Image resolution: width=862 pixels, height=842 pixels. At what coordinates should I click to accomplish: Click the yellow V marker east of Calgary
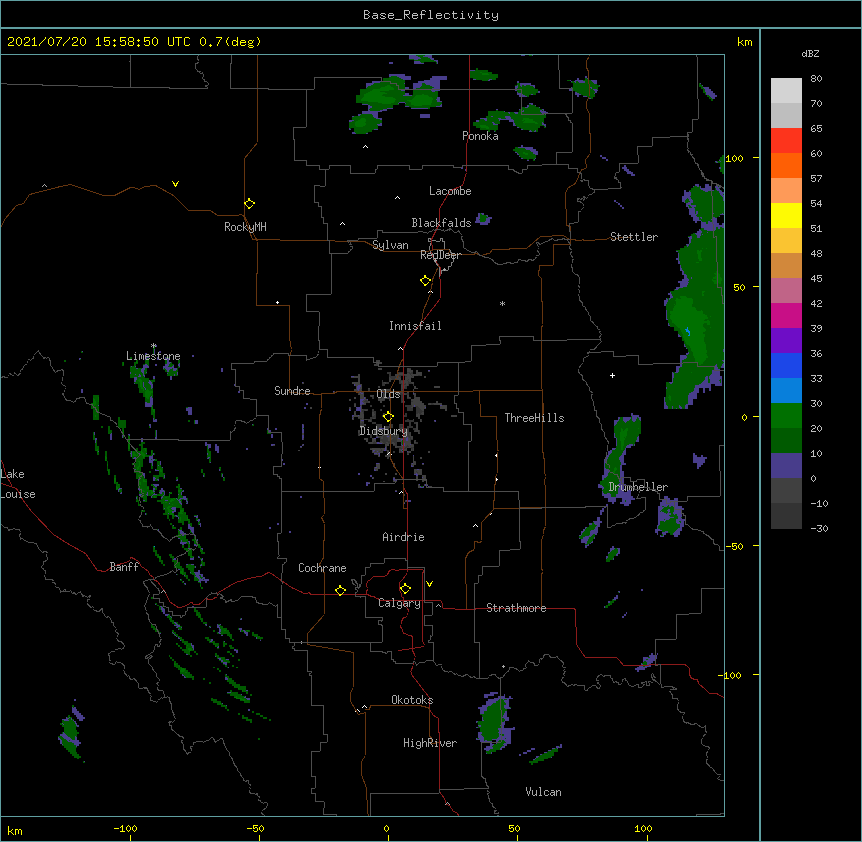click(x=429, y=584)
